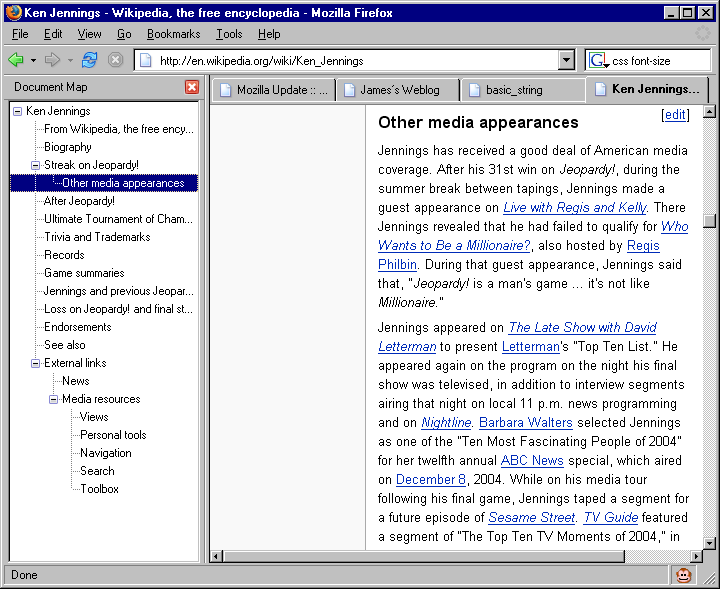This screenshot has width=720, height=589.
Task: Select After Jeopardy! in the Document Map
Action: [79, 201]
